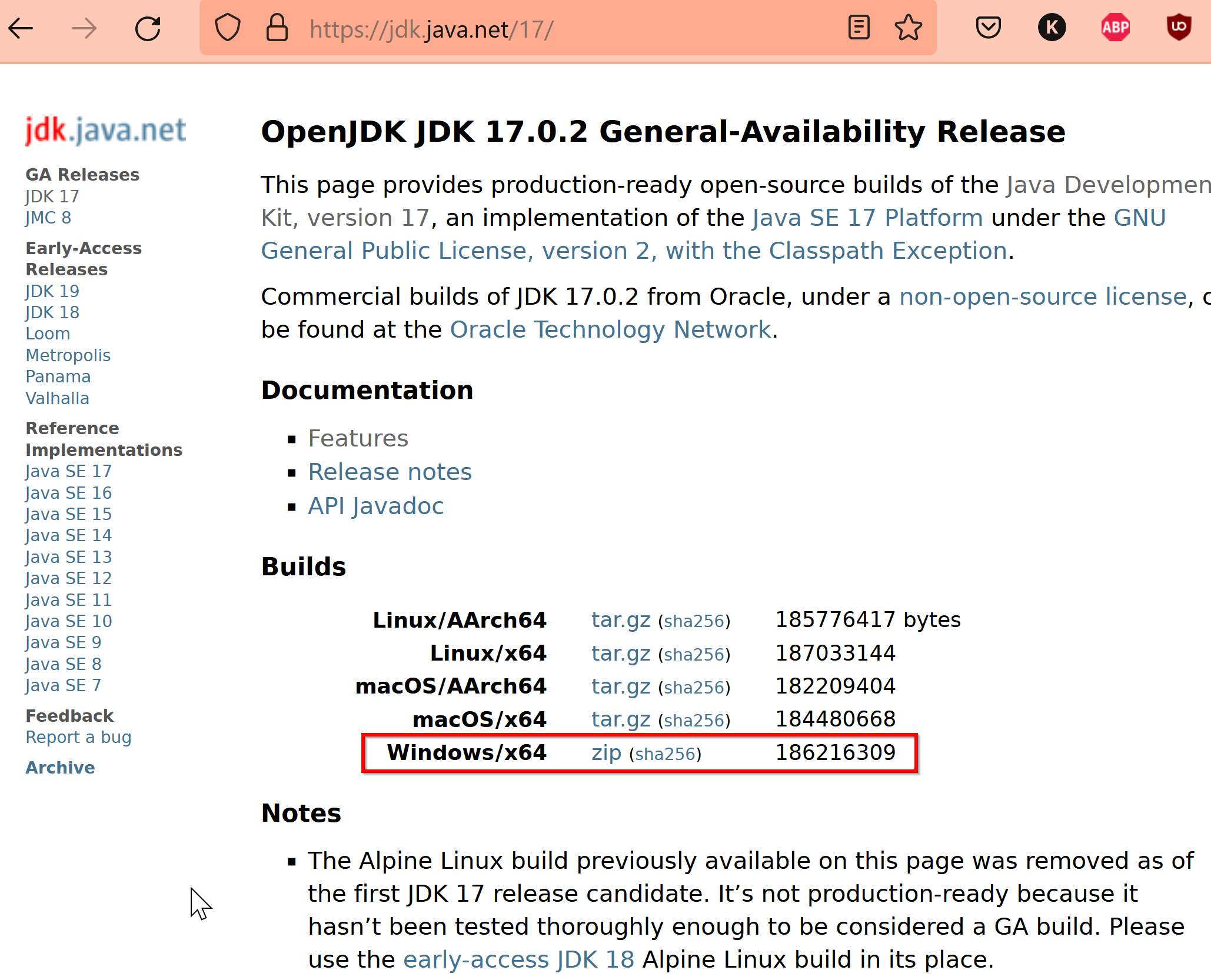Click the jdk.java.net site logo
The image size is (1211, 980).
(105, 130)
